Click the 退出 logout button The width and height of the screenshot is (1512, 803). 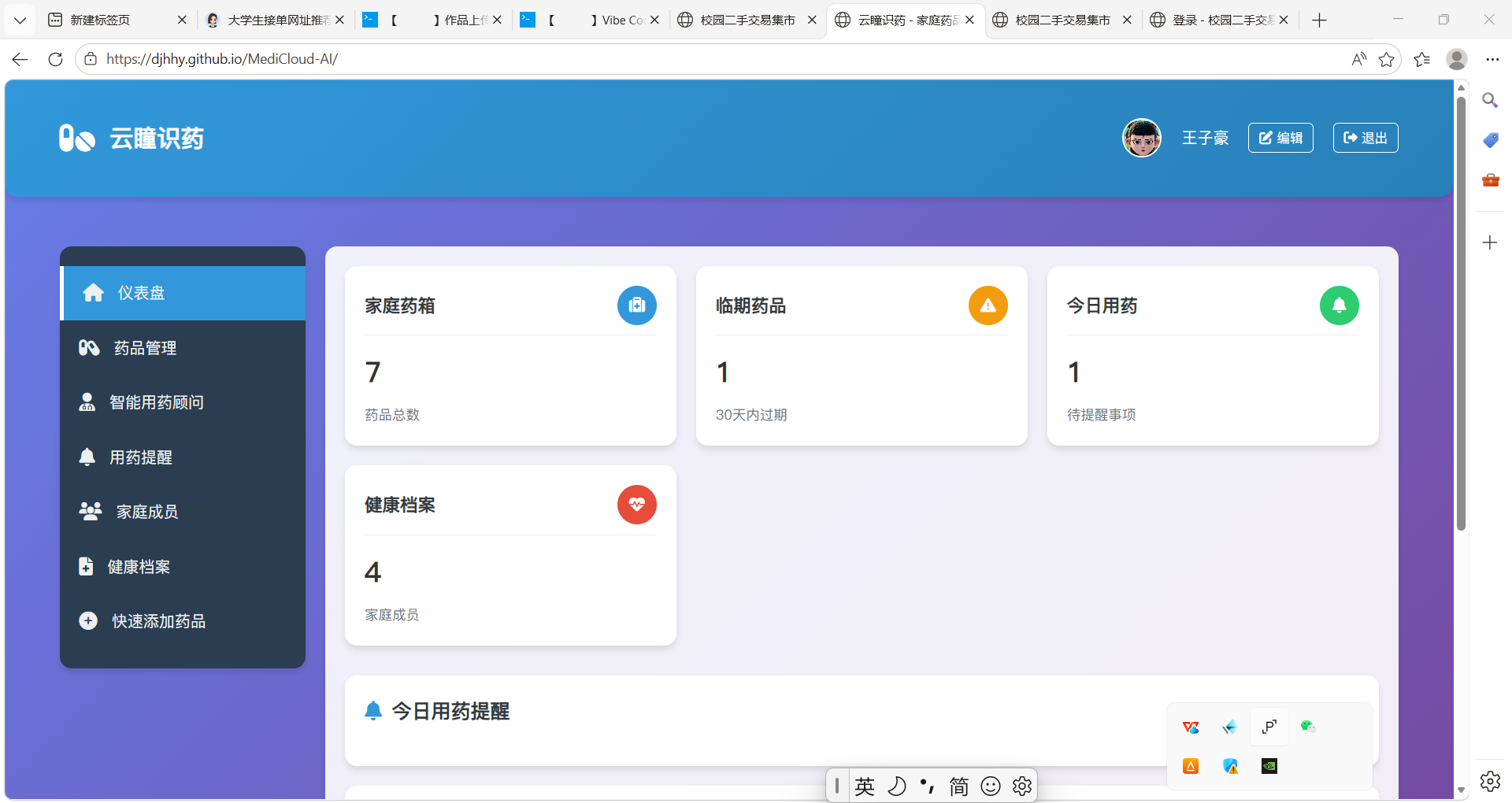[1365, 138]
